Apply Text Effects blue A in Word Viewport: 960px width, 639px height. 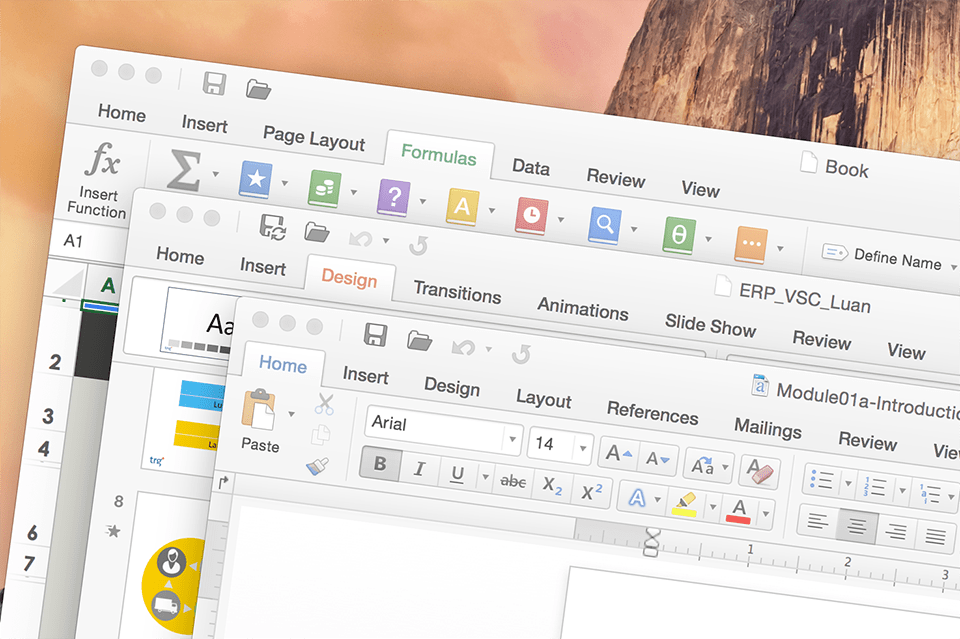pos(637,498)
